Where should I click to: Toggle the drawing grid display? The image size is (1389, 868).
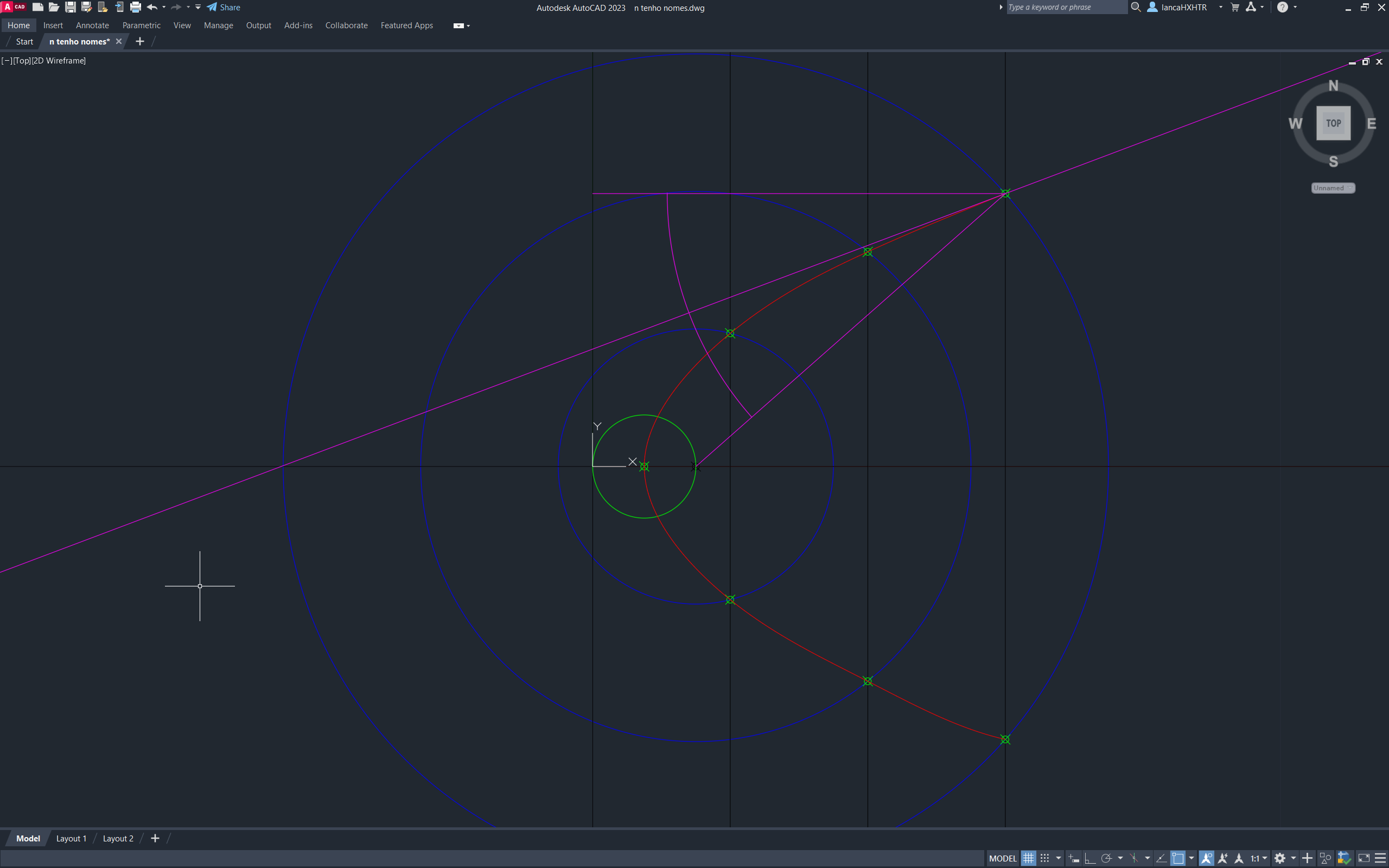point(1029,858)
